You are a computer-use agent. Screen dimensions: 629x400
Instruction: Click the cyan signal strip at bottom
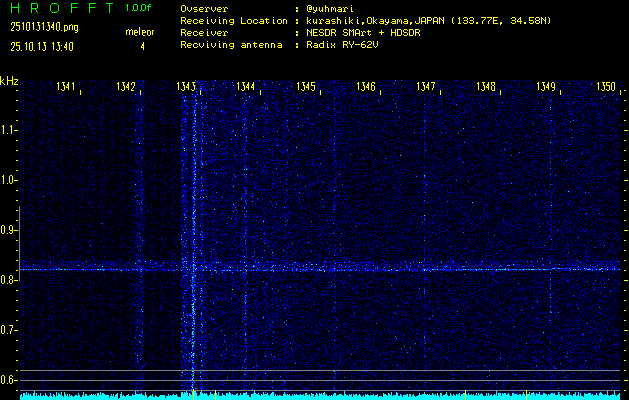tap(320, 395)
